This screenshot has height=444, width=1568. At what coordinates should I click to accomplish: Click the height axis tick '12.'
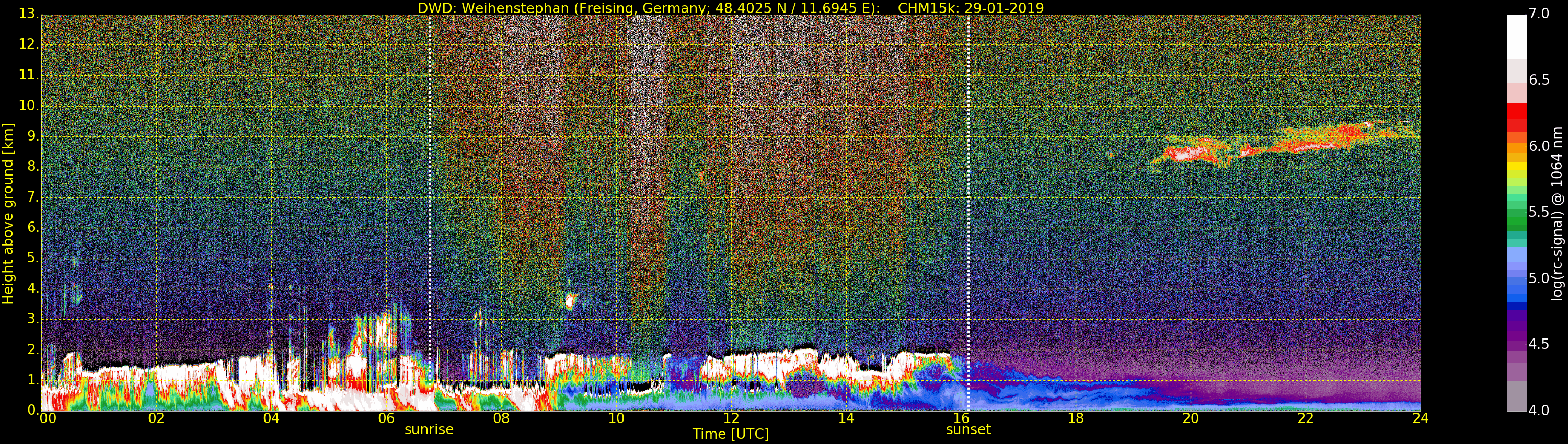28,44
